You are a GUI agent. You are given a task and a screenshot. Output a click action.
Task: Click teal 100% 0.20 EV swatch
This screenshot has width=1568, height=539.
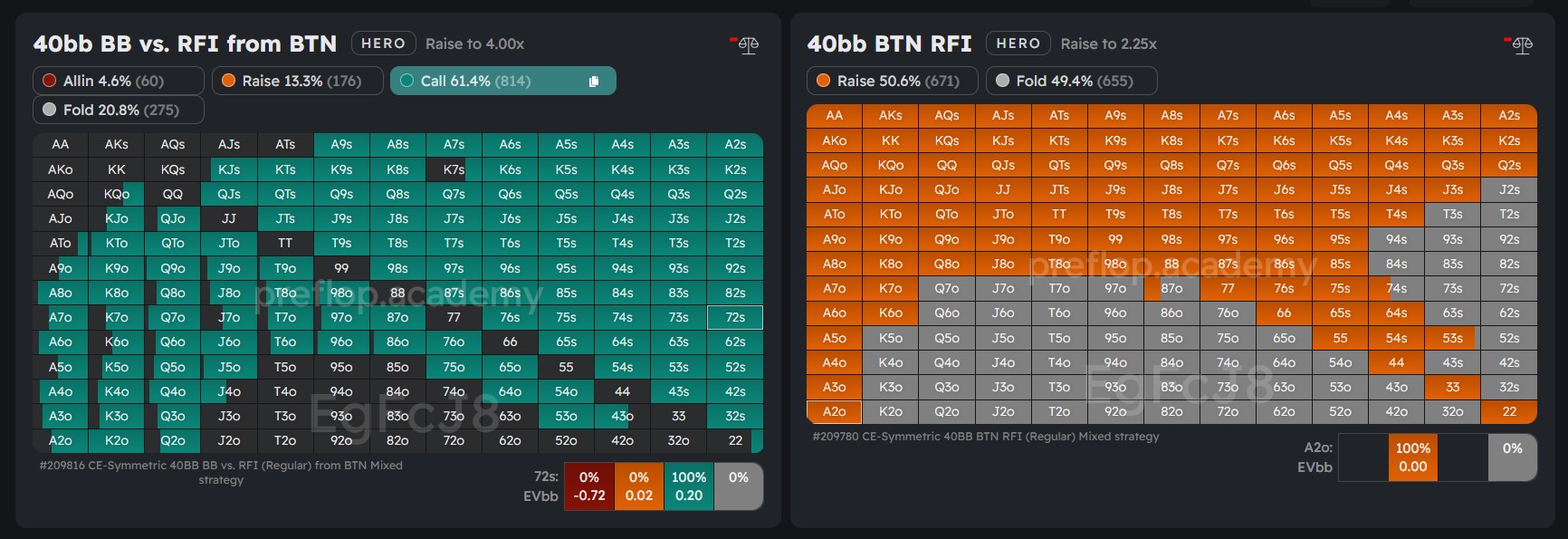pyautogui.click(x=688, y=486)
